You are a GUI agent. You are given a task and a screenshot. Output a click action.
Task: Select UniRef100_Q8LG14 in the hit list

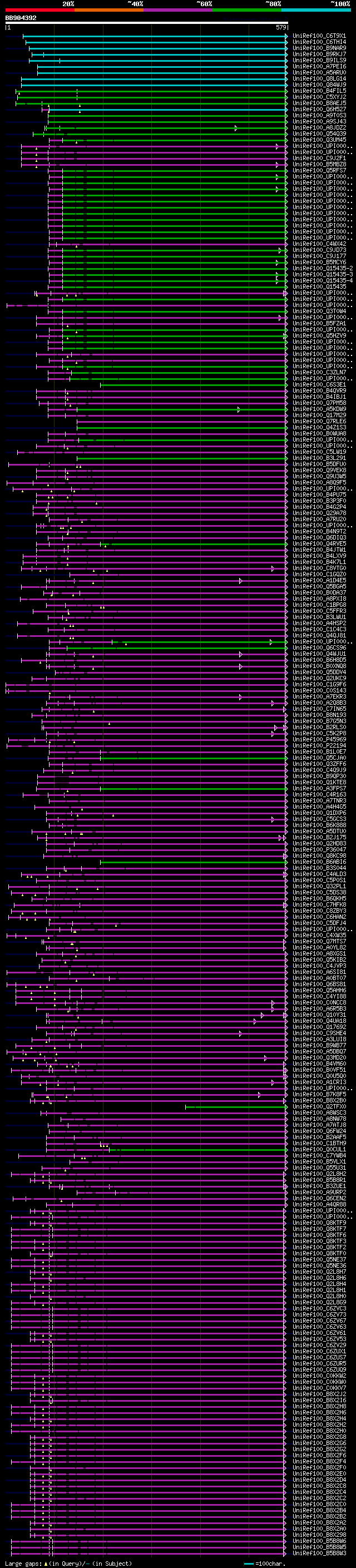(319, 78)
